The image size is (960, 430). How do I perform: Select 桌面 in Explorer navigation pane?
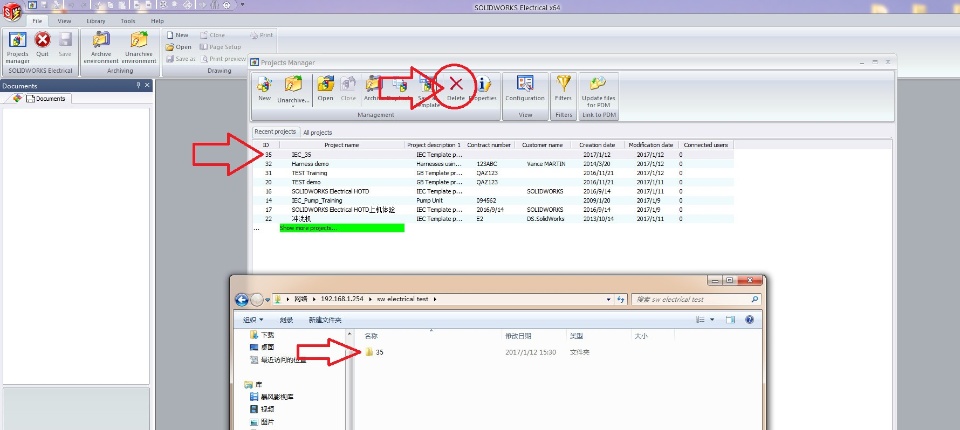263,347
